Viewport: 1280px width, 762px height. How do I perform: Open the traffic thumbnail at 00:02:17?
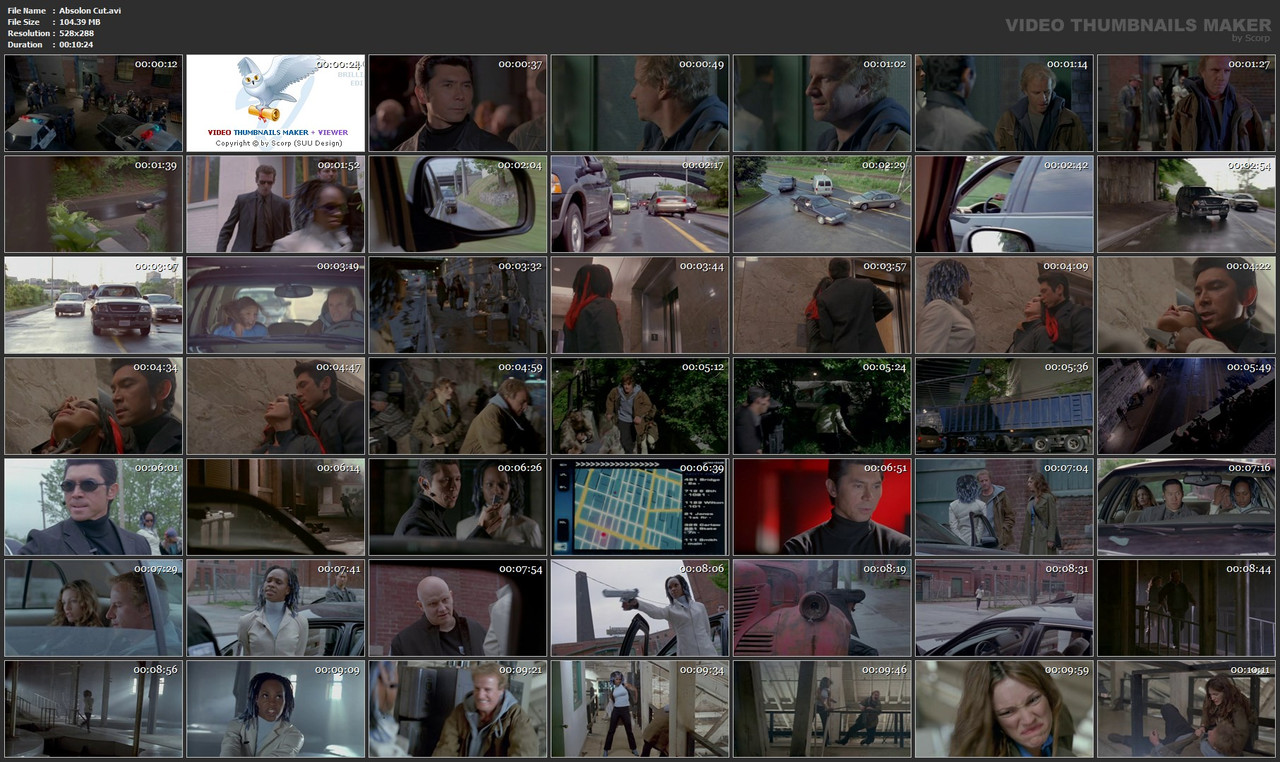click(640, 204)
